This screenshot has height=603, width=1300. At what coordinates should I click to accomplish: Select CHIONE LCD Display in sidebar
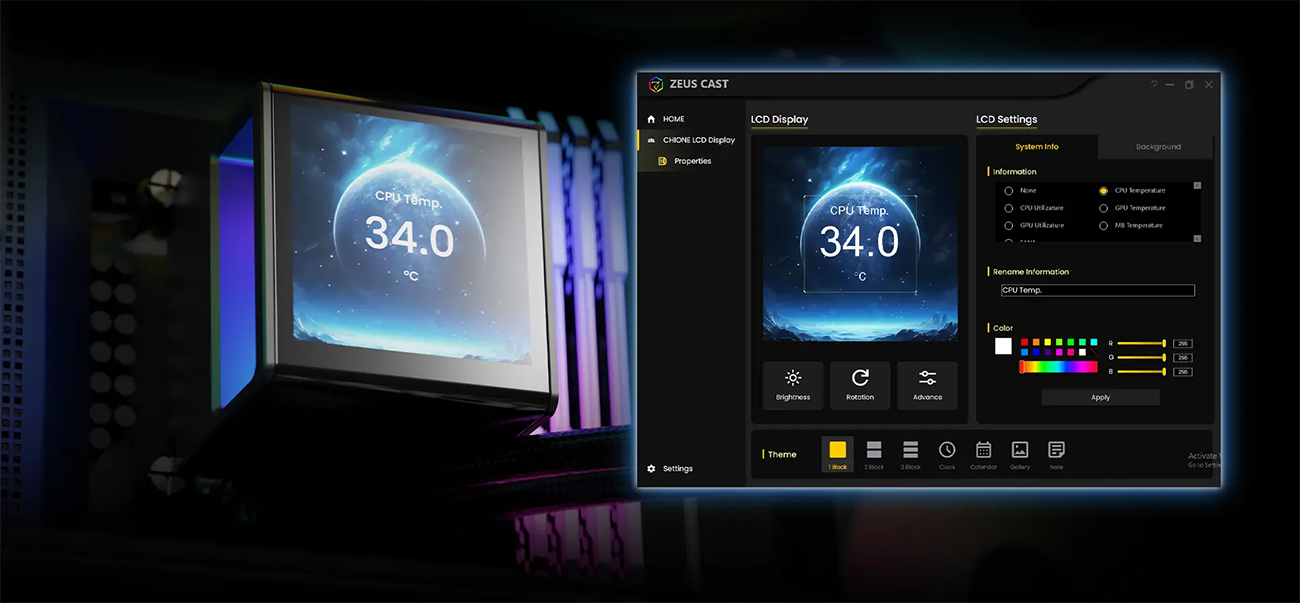pyautogui.click(x=690, y=140)
